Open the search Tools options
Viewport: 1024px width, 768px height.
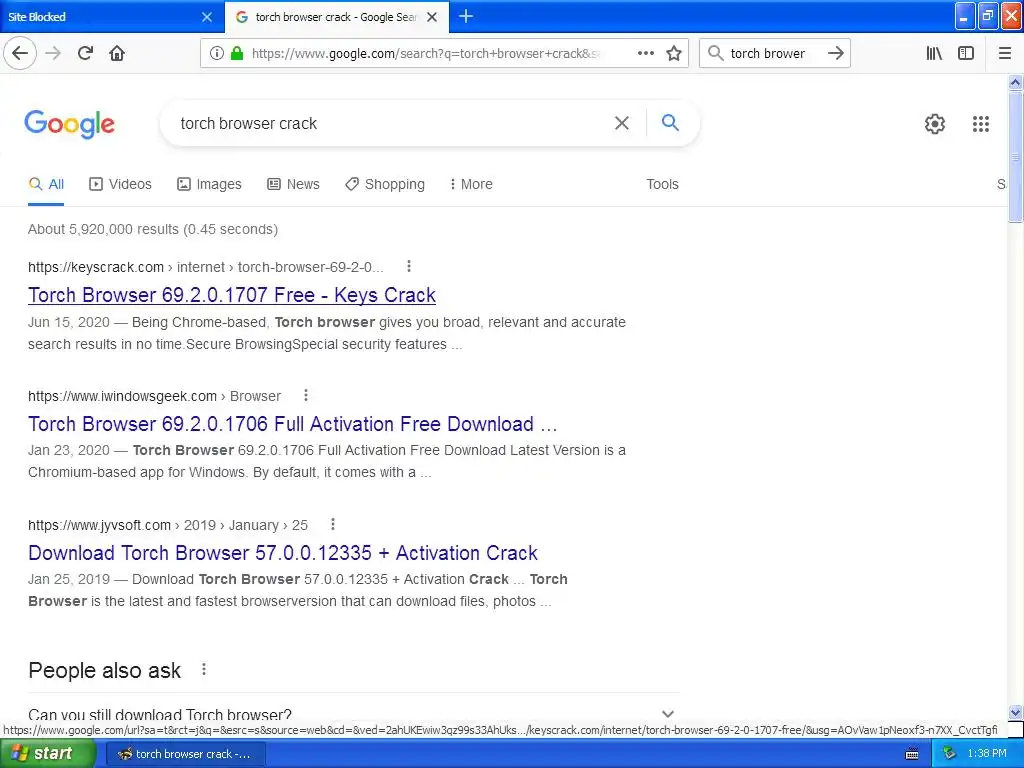coord(662,184)
